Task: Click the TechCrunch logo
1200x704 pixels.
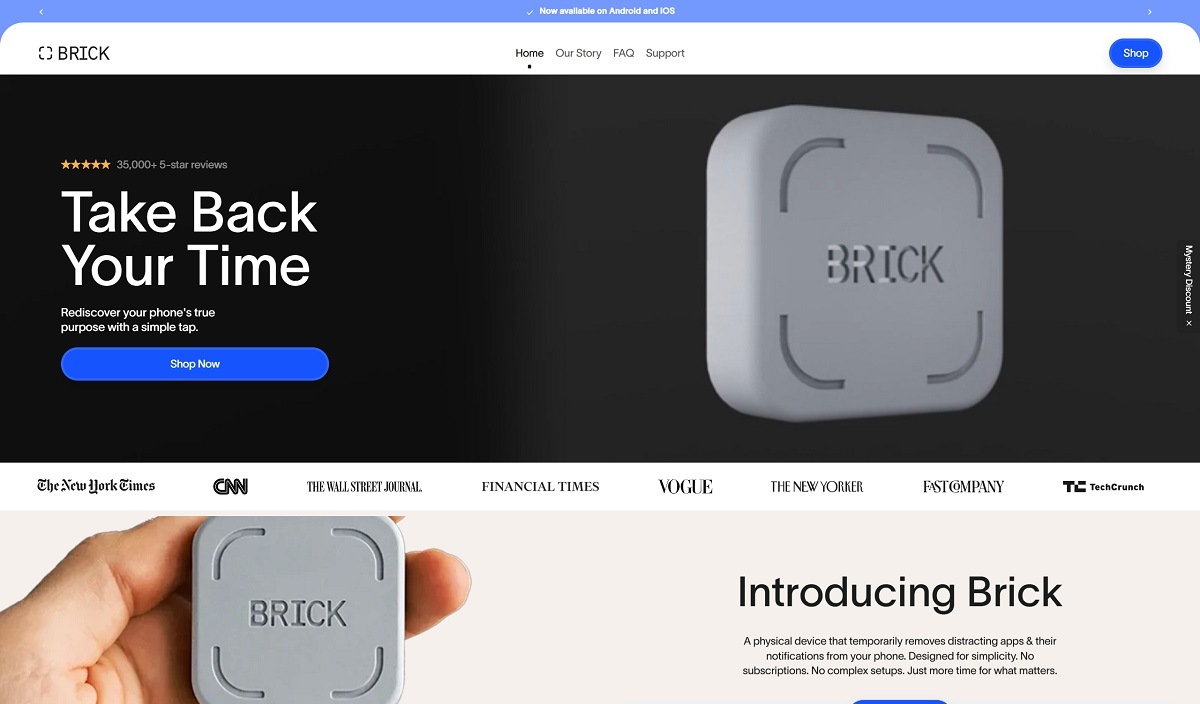Action: click(1103, 486)
